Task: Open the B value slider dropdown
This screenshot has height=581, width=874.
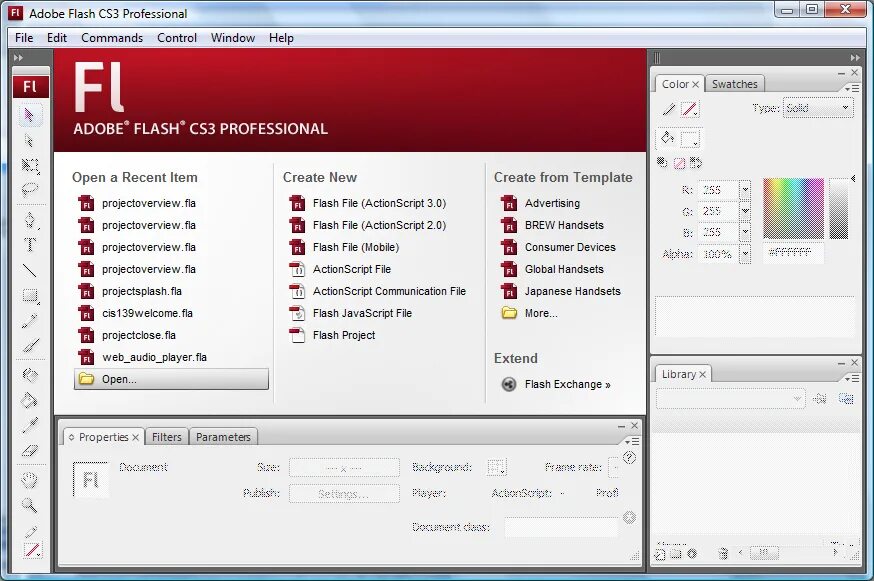Action: click(x=745, y=231)
